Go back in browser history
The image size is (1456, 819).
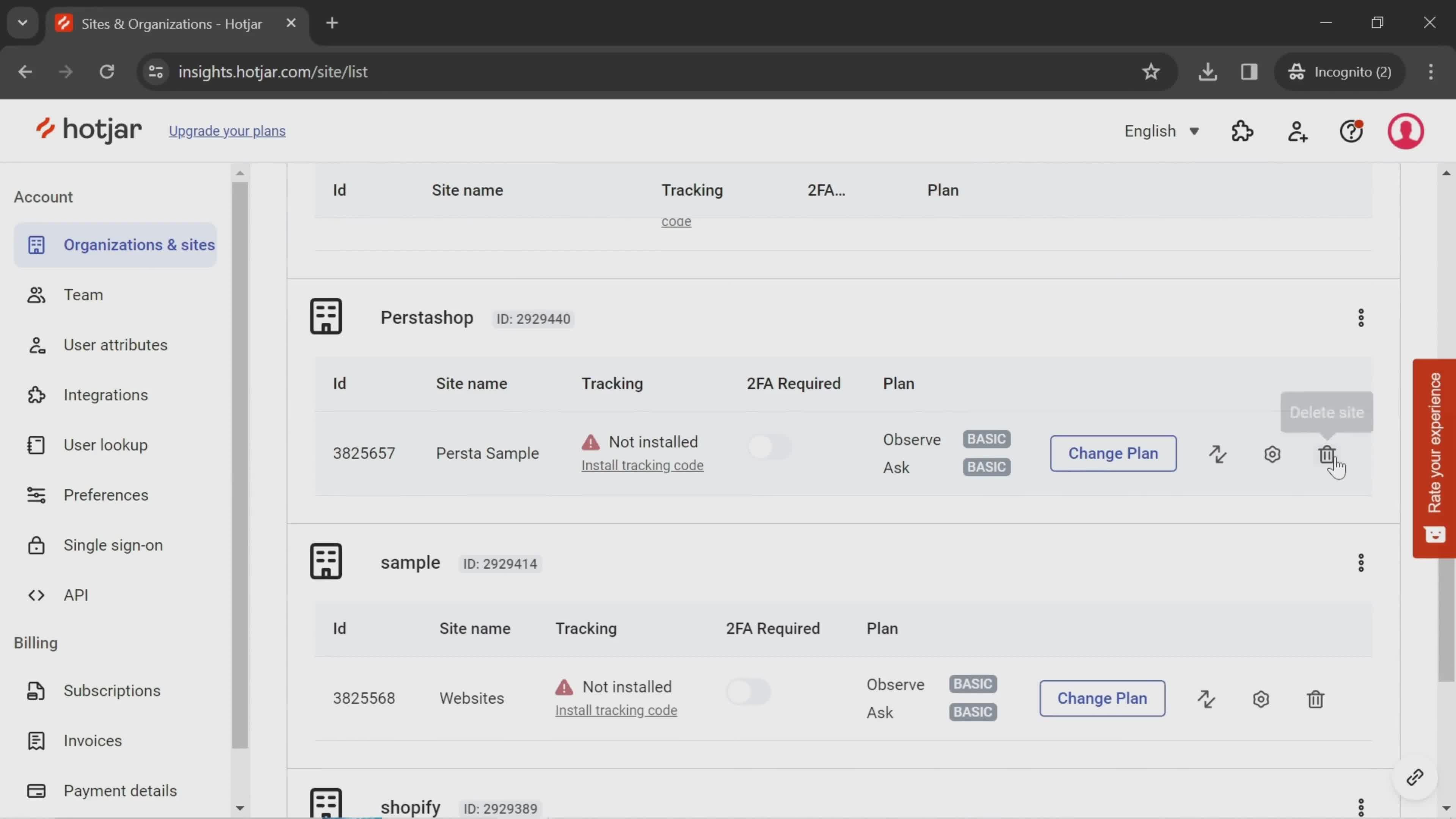point(25,72)
